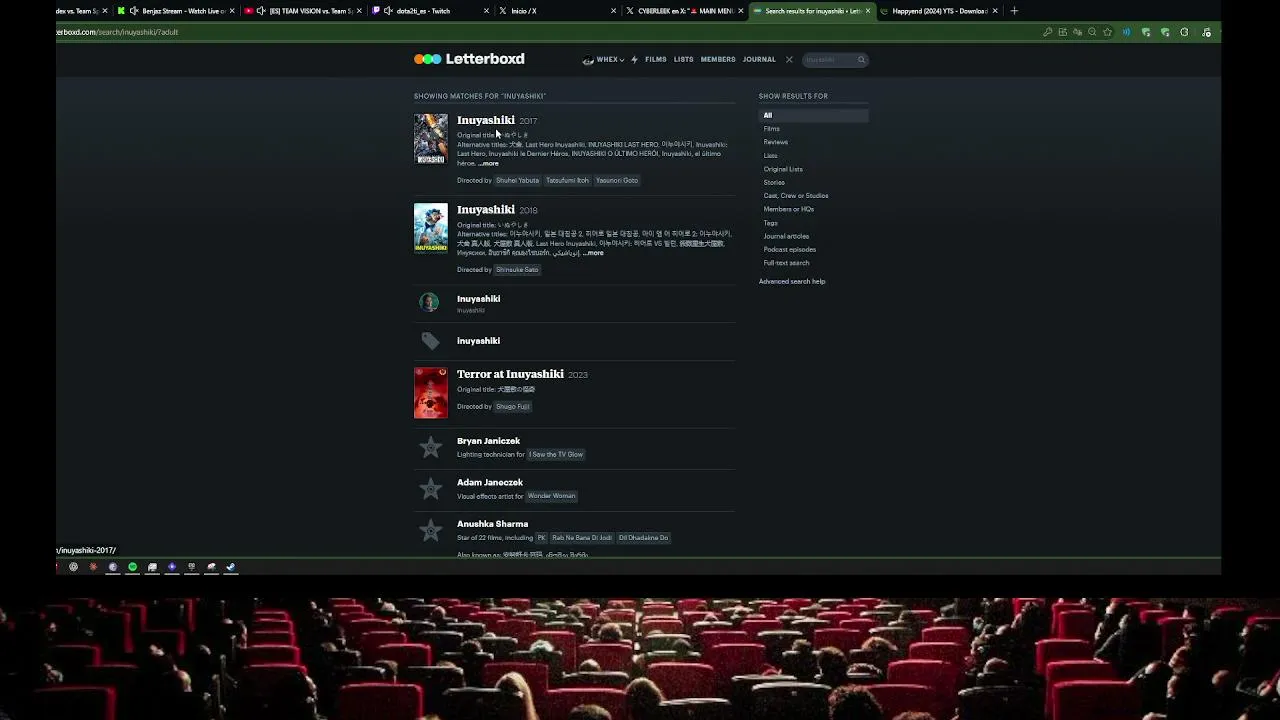Screen dimensions: 1280x720
Task: Filter search results by Films
Action: tap(772, 129)
